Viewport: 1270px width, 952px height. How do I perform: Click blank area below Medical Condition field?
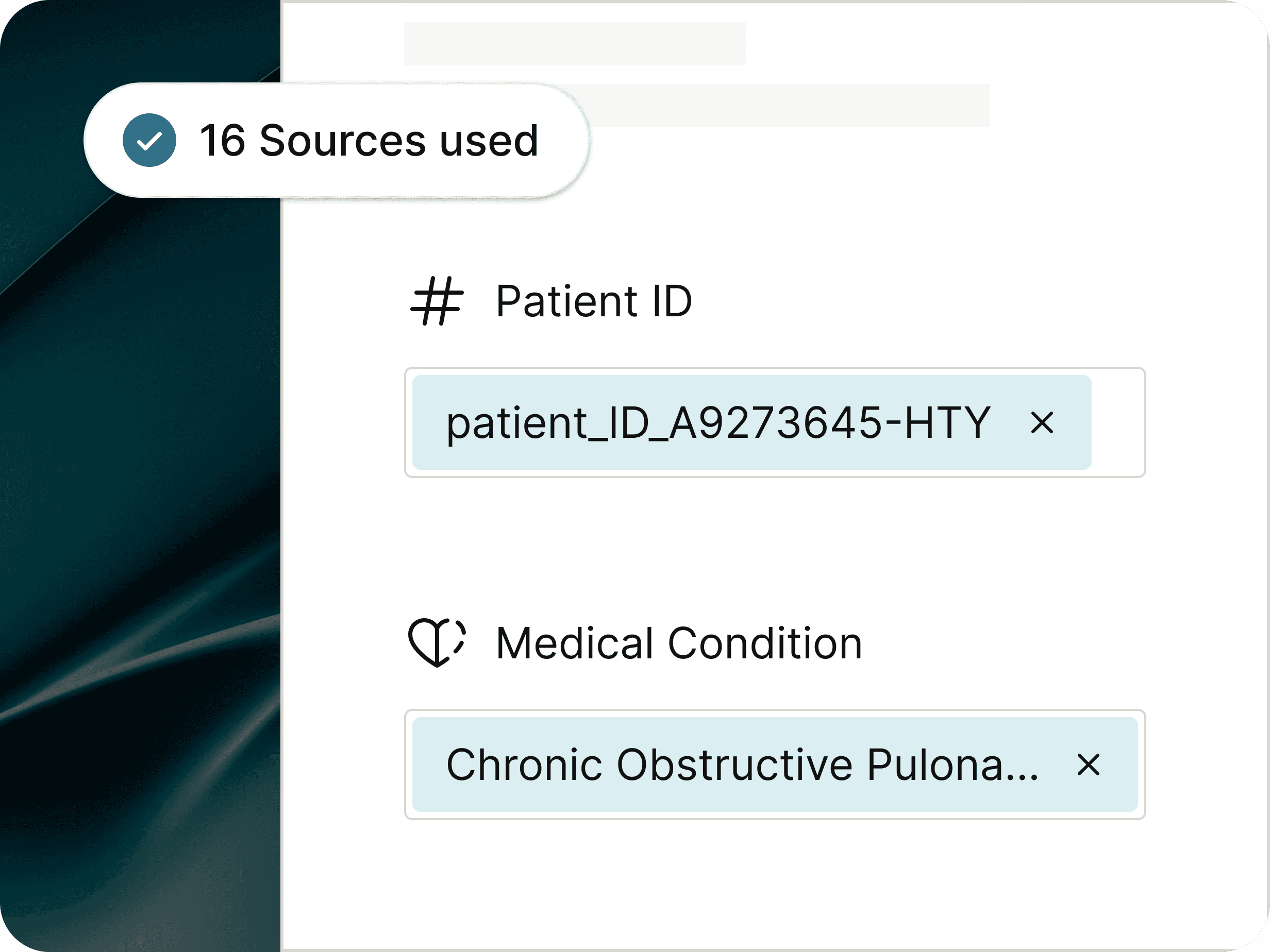point(775,883)
